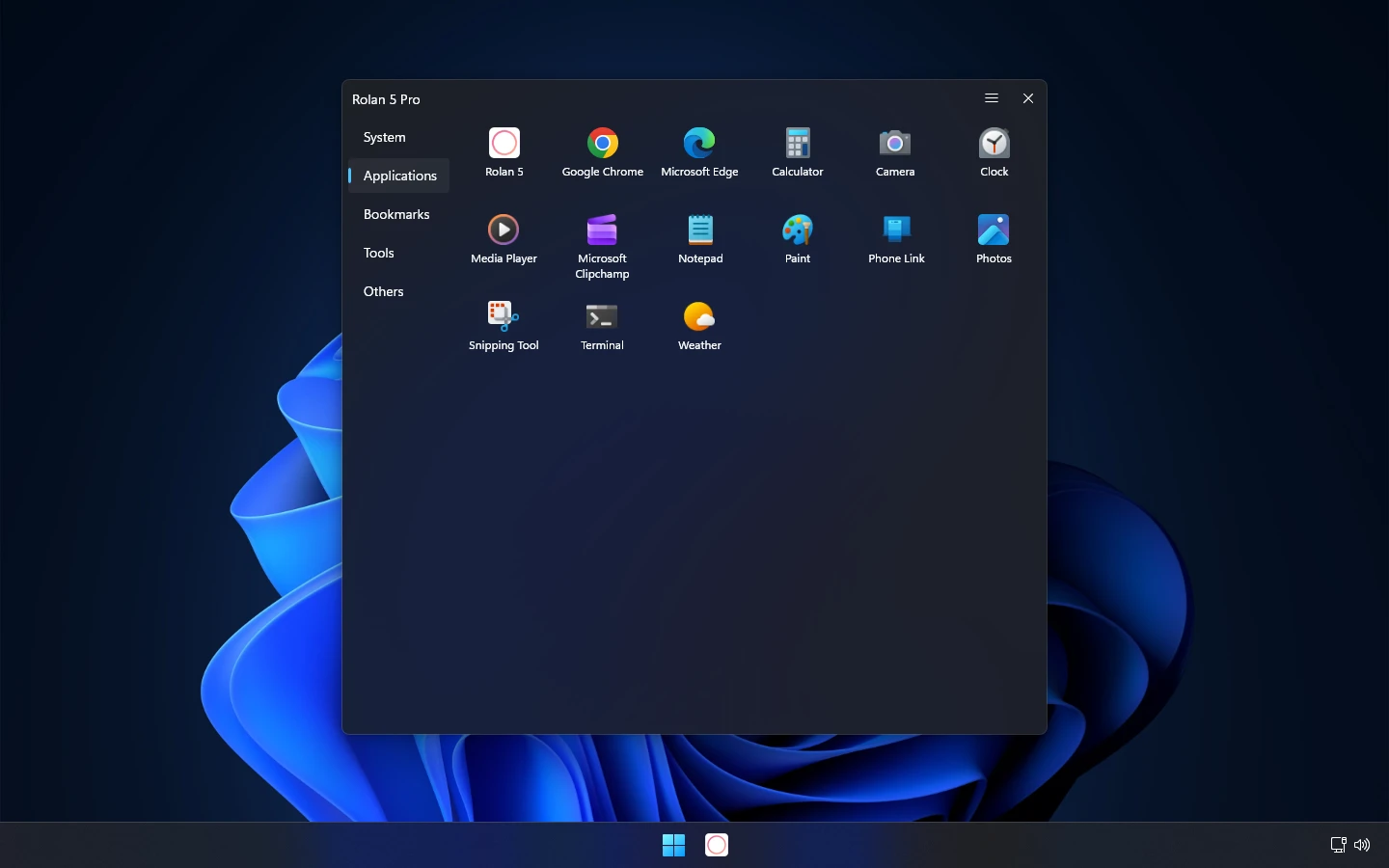The width and height of the screenshot is (1389, 868).
Task: Open Google Chrome from the launcher
Action: pos(603,144)
